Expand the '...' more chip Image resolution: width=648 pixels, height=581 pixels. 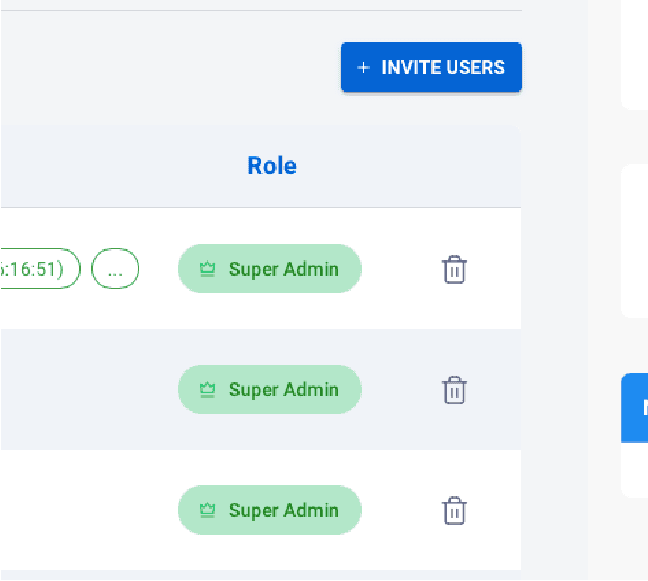[115, 269]
